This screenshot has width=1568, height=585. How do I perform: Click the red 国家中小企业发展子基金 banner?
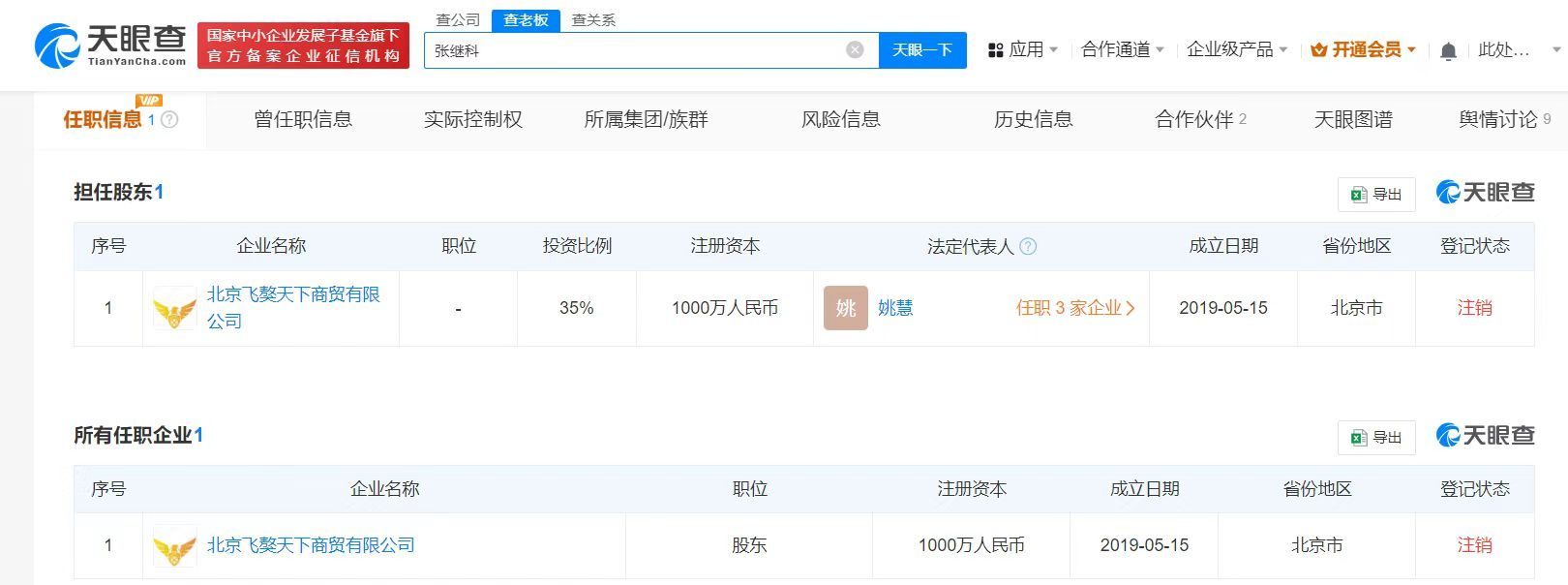pyautogui.click(x=303, y=46)
